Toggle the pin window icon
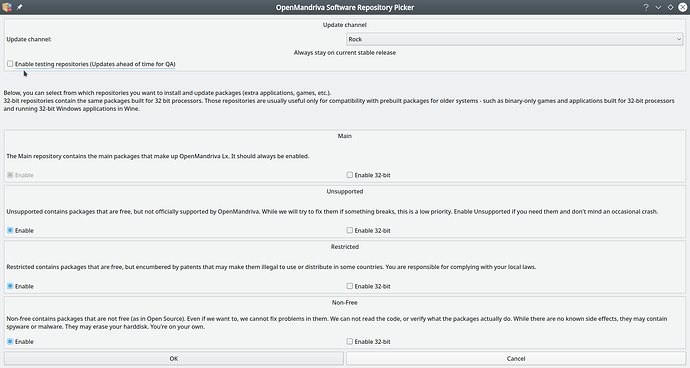690x368 pixels. [19, 7]
